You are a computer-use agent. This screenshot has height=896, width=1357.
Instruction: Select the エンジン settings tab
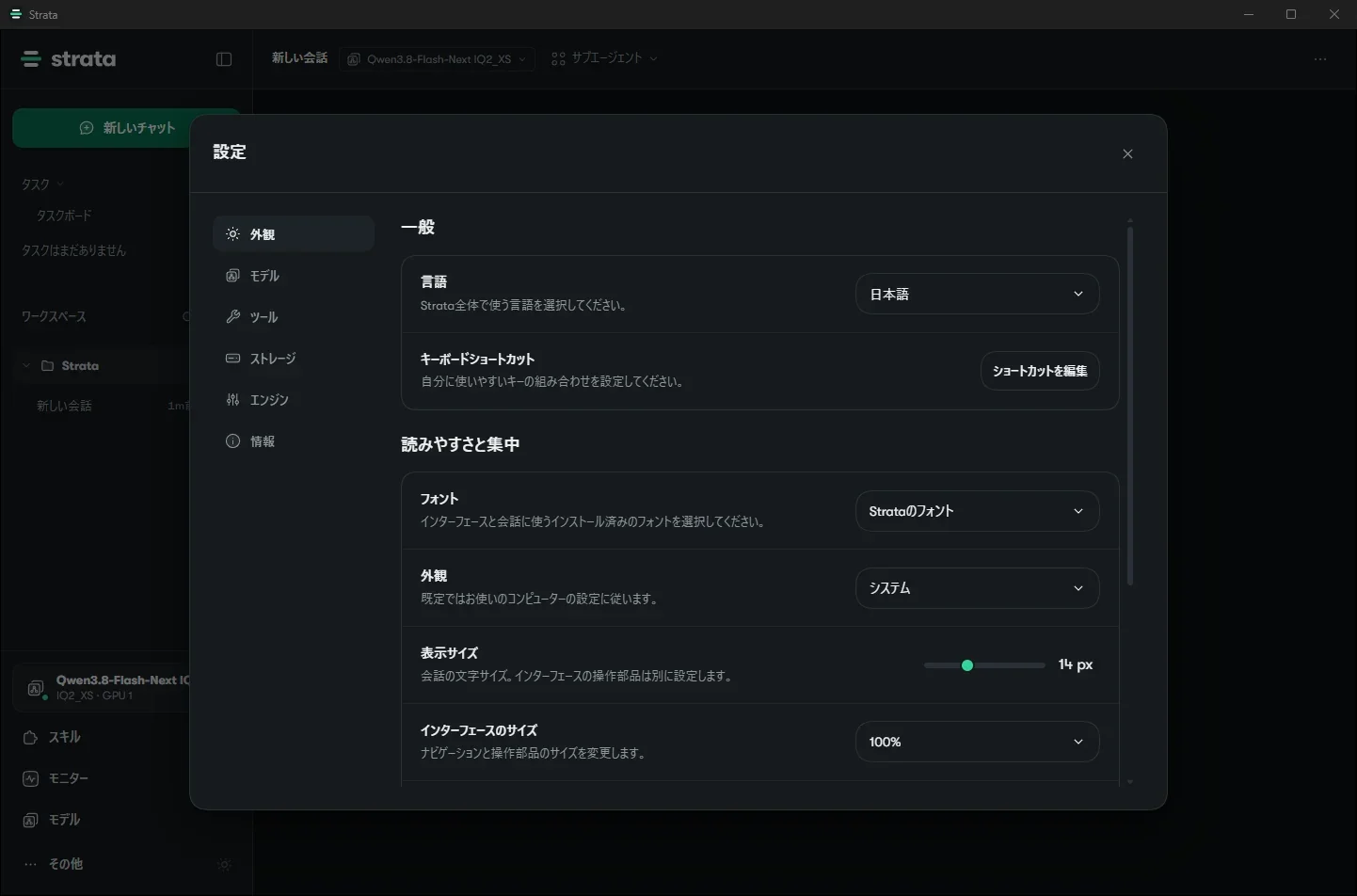(294, 400)
